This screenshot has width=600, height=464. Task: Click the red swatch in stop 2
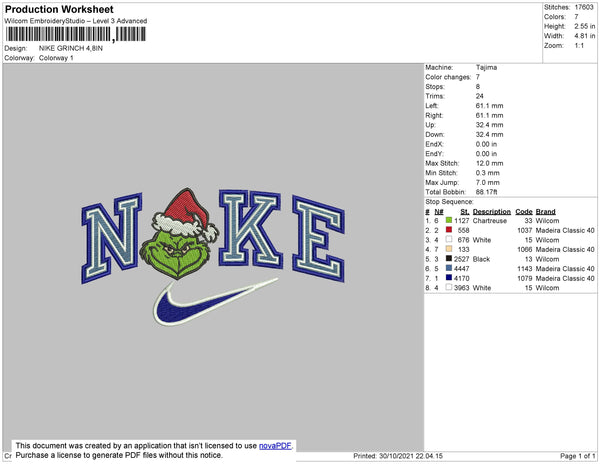[449, 230]
